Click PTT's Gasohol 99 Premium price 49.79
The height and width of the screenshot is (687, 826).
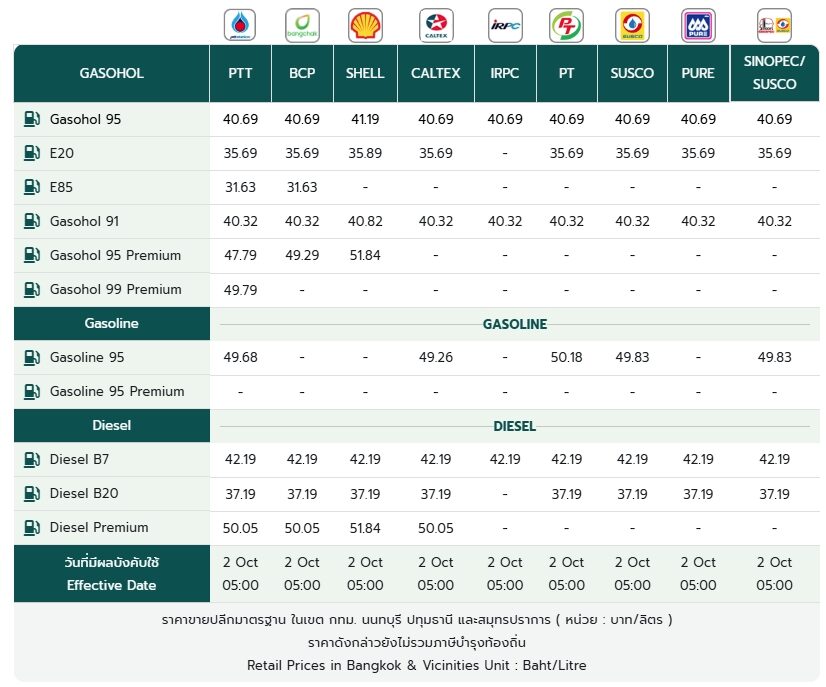240,290
